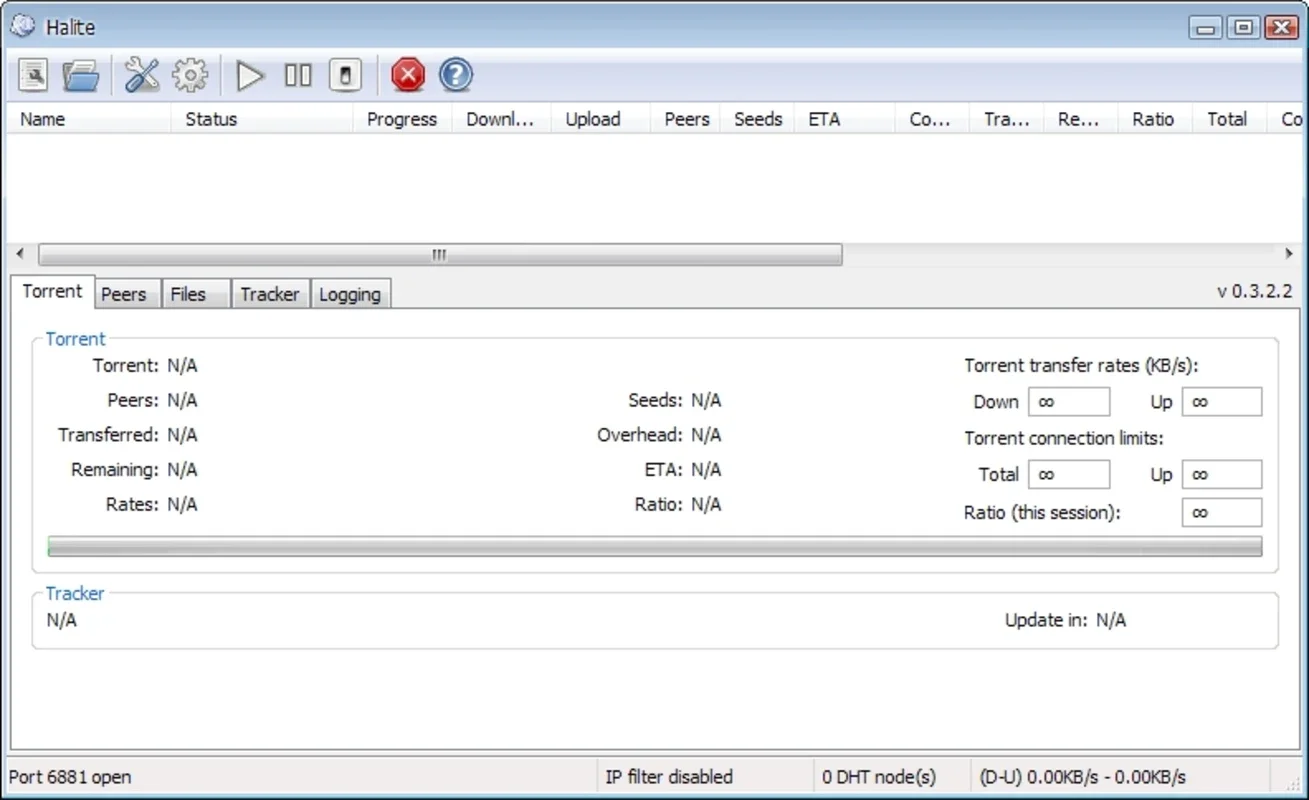Viewport: 1309px width, 800px height.
Task: Click the Tra... column header
Action: [1007, 119]
